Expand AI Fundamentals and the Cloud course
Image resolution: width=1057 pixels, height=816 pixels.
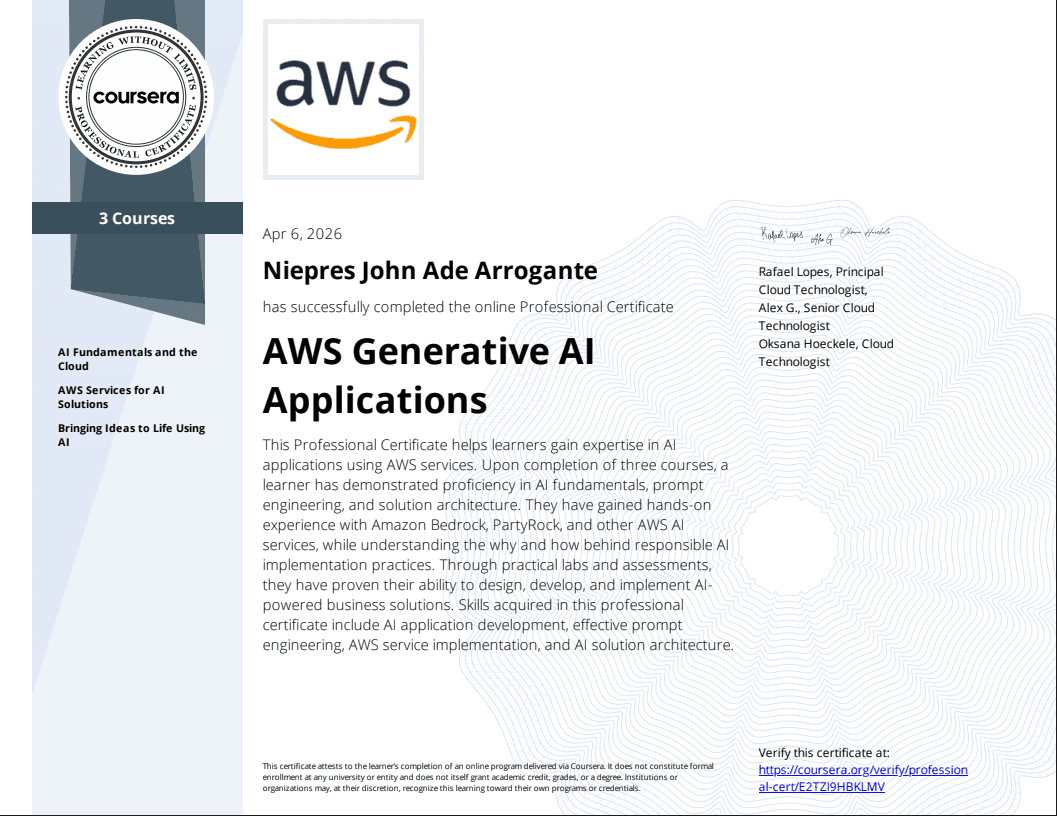[127, 358]
